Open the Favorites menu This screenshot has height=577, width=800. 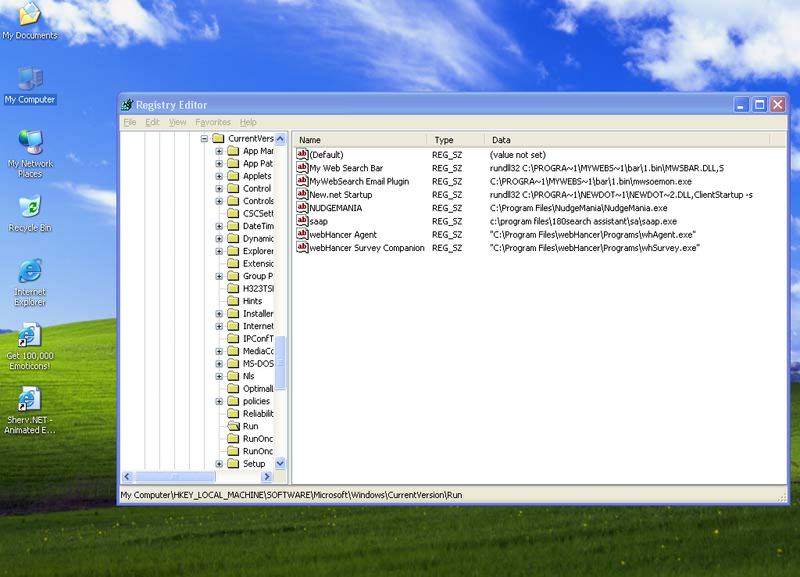pos(213,122)
